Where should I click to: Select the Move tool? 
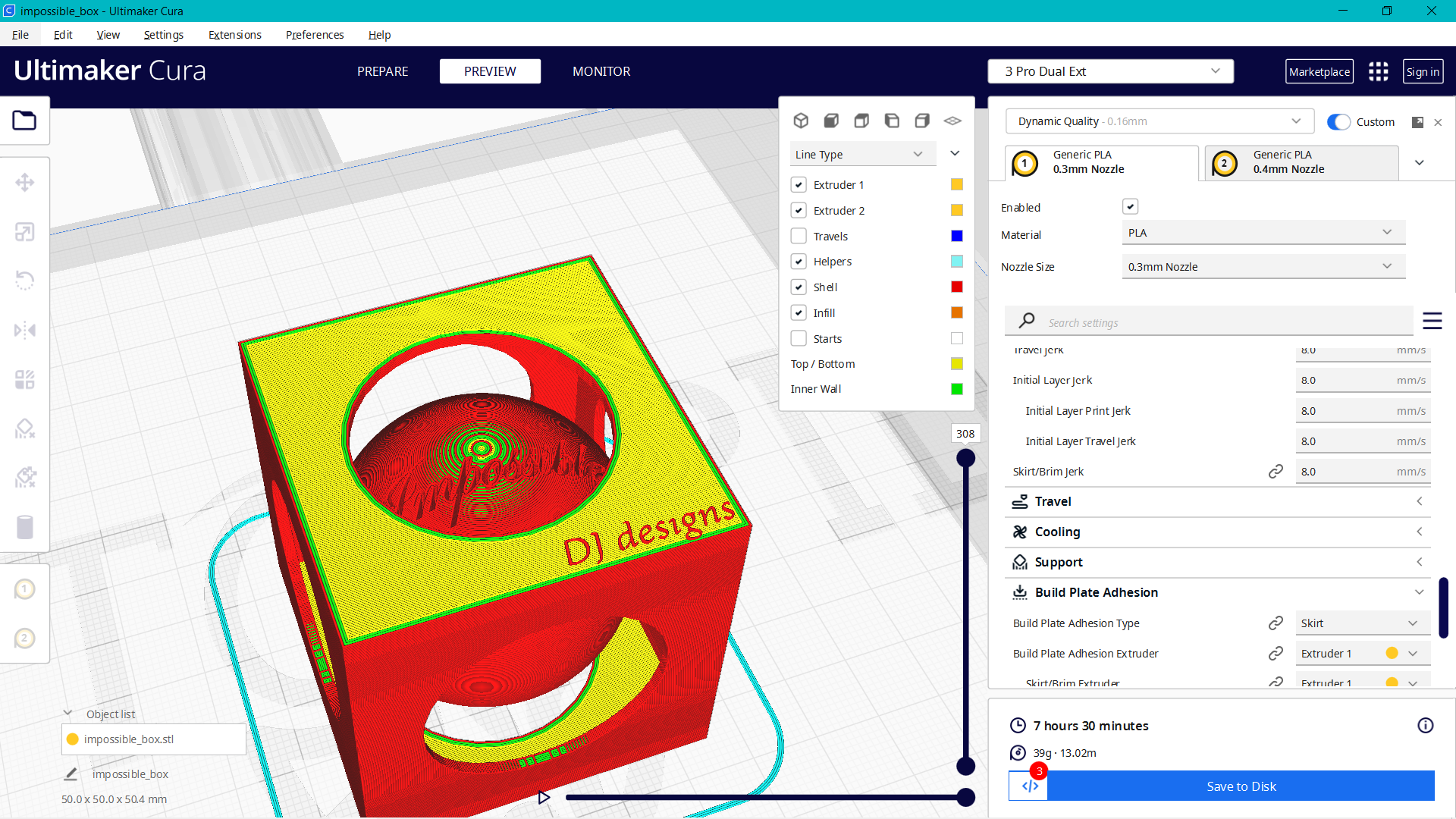click(x=25, y=182)
